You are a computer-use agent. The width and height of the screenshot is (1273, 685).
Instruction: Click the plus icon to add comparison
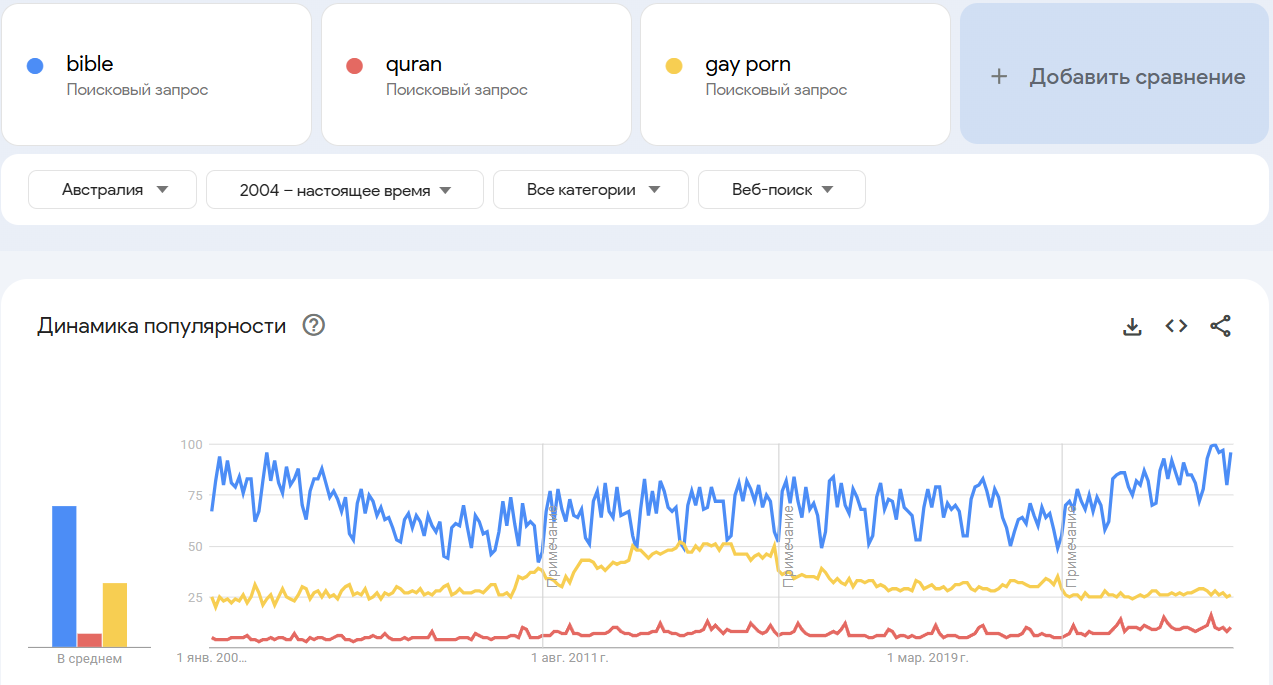999,77
